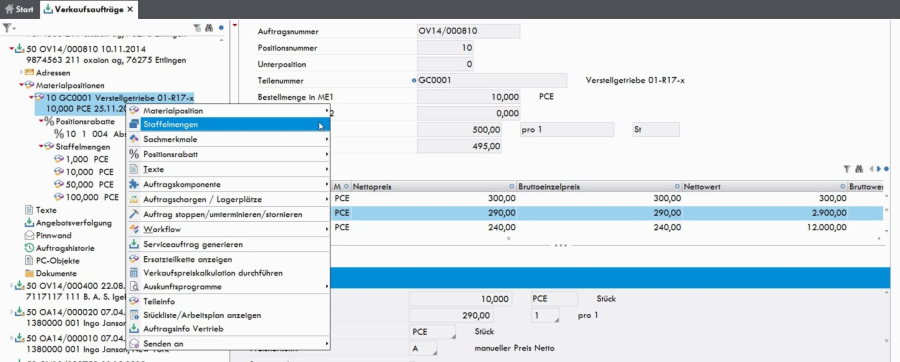The width and height of the screenshot is (900, 362).
Task: Click the Positionsnummer field
Action: click(445, 48)
